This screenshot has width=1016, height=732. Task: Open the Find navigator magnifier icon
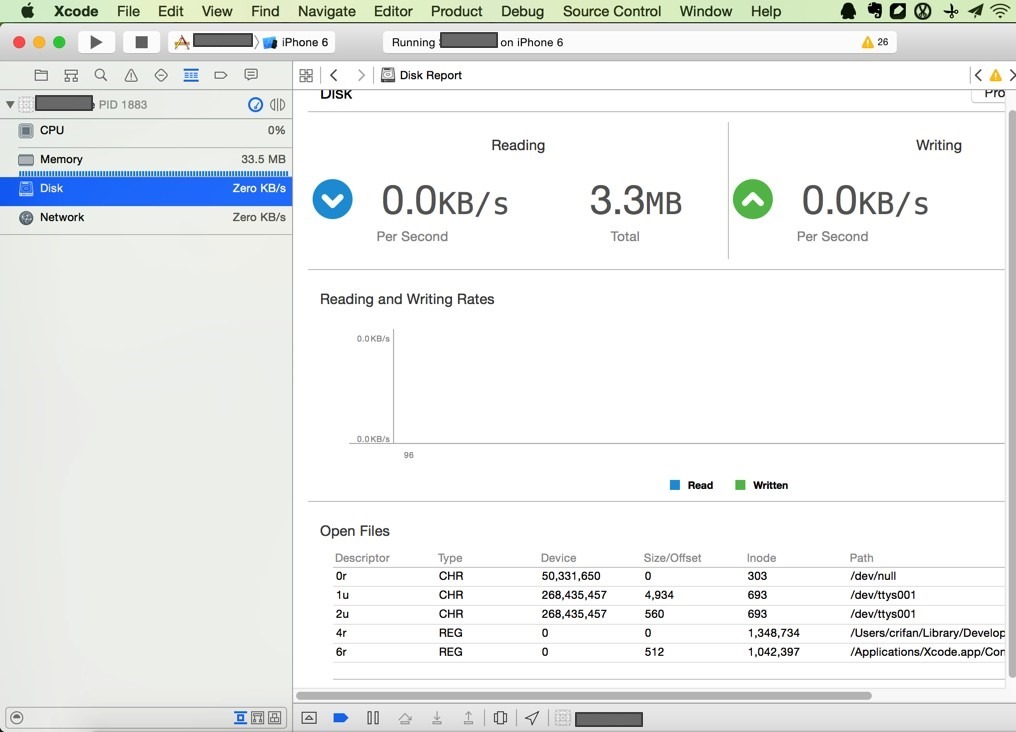(x=100, y=75)
